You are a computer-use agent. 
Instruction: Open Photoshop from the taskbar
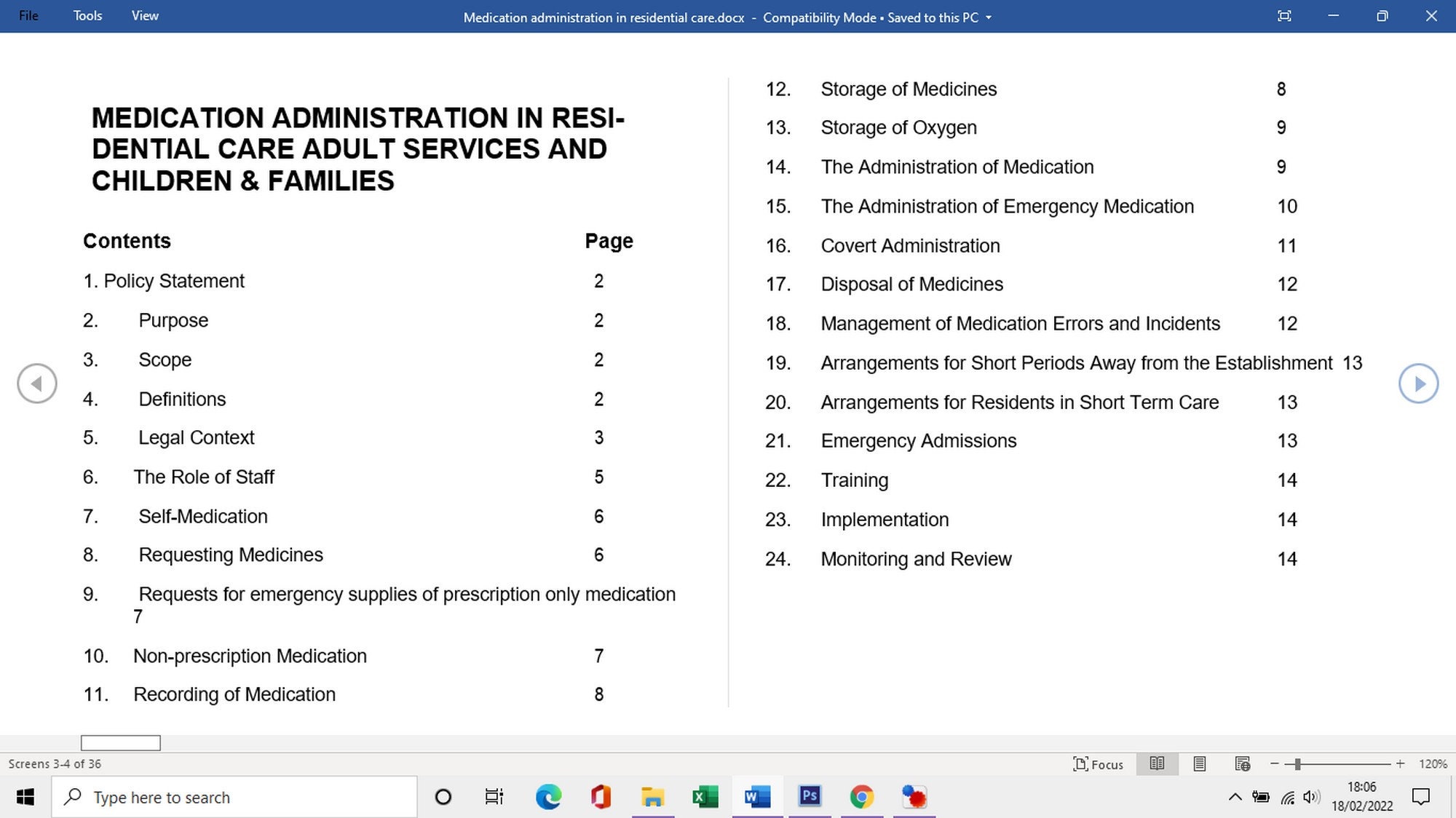(x=810, y=797)
